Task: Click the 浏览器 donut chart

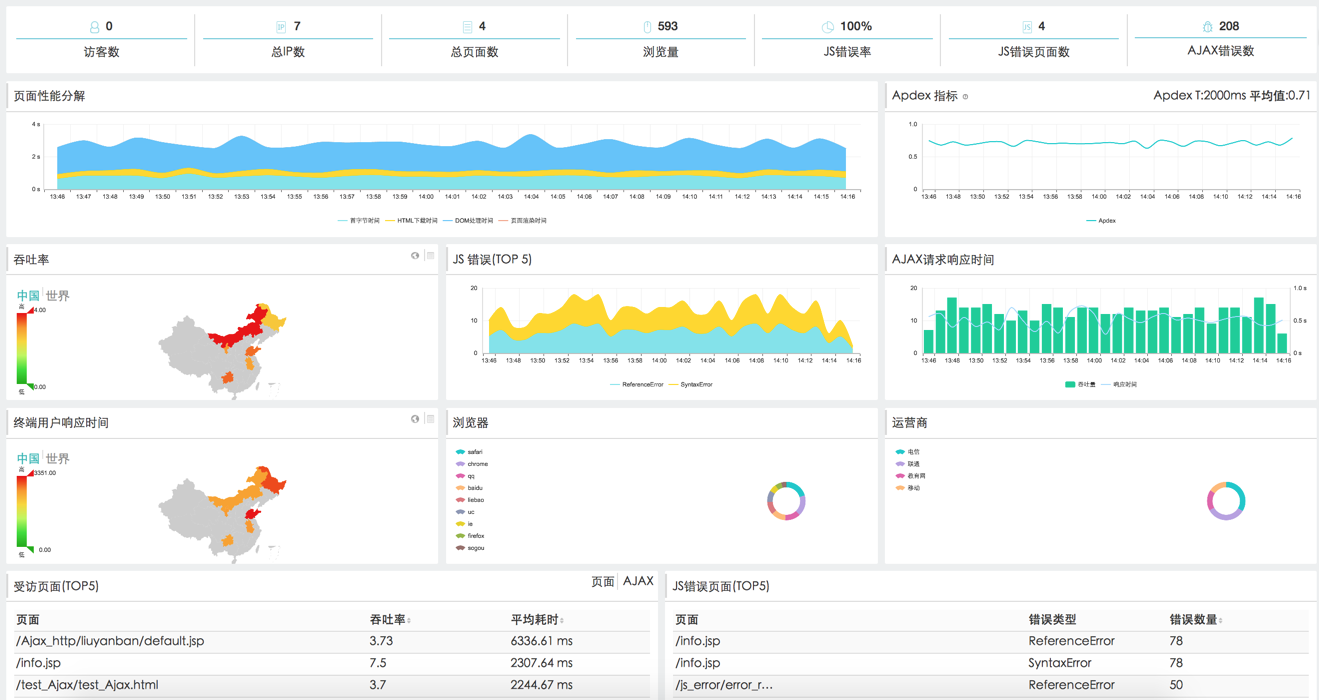Action: 786,501
